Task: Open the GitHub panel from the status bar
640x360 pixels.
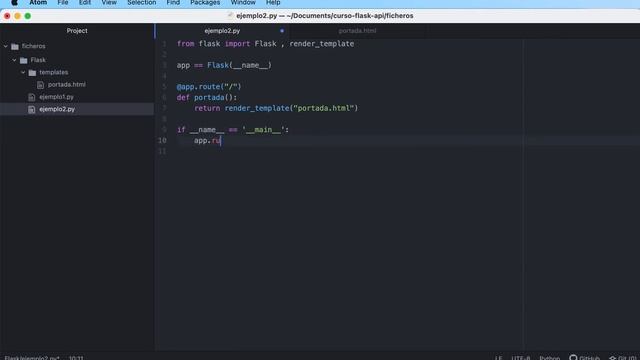Action: (x=584, y=358)
